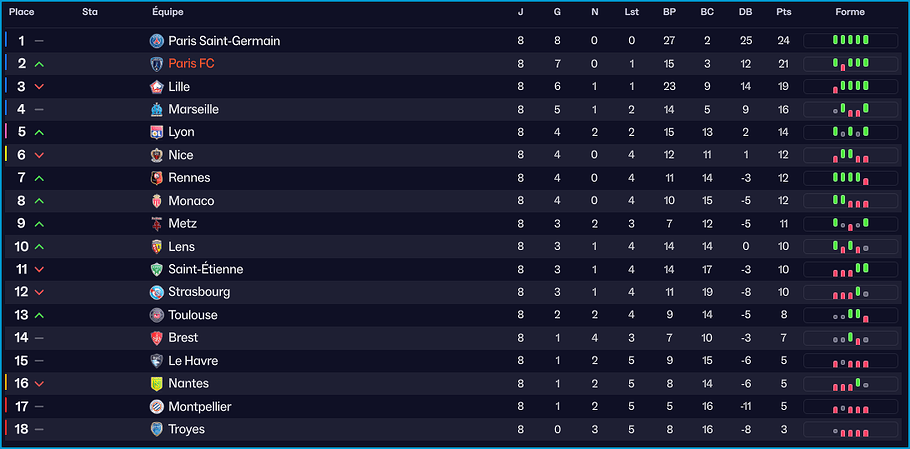Click the Forme column header
Screen dimensions: 910x449
point(850,12)
